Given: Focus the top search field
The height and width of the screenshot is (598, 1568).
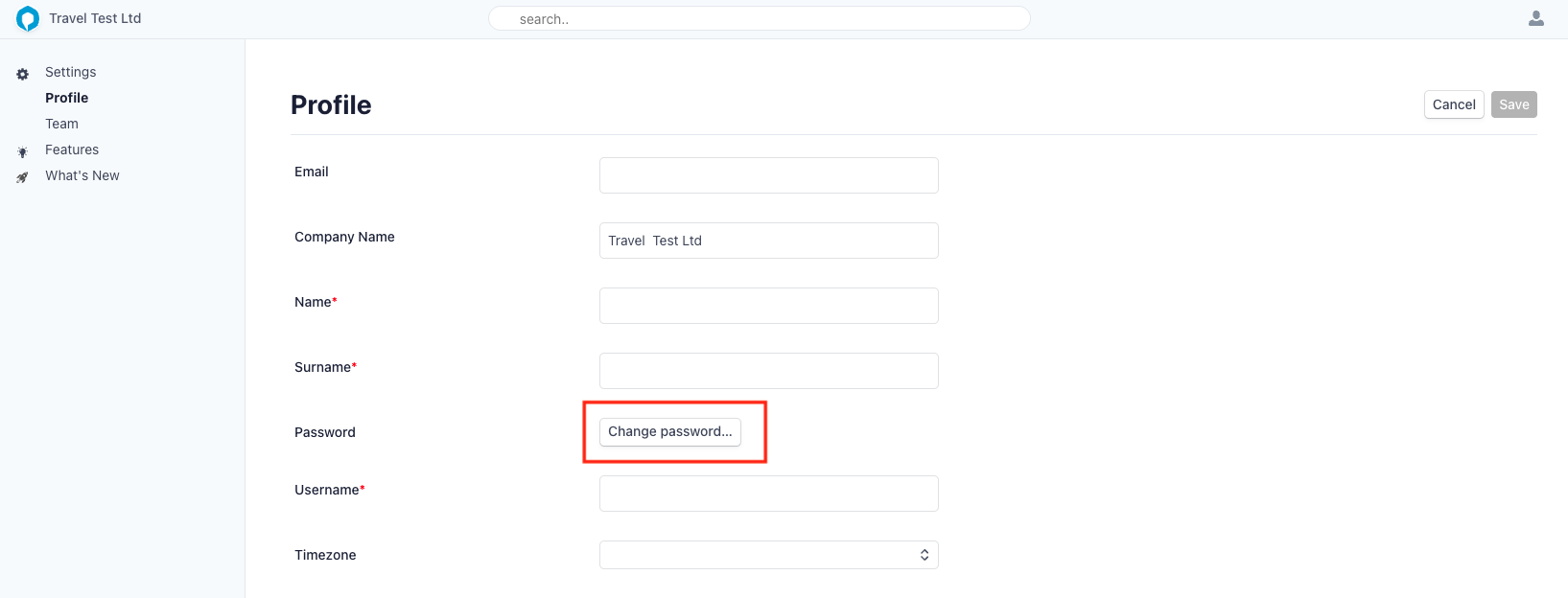Looking at the screenshot, I should 759,19.
